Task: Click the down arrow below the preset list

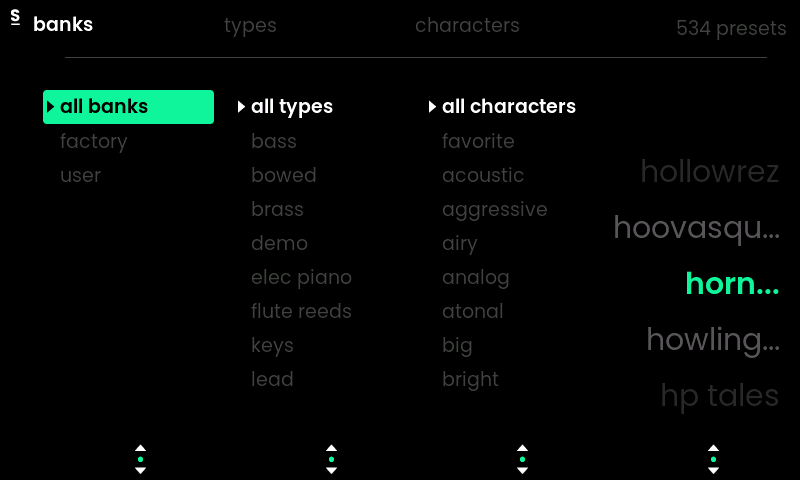Action: click(713, 471)
